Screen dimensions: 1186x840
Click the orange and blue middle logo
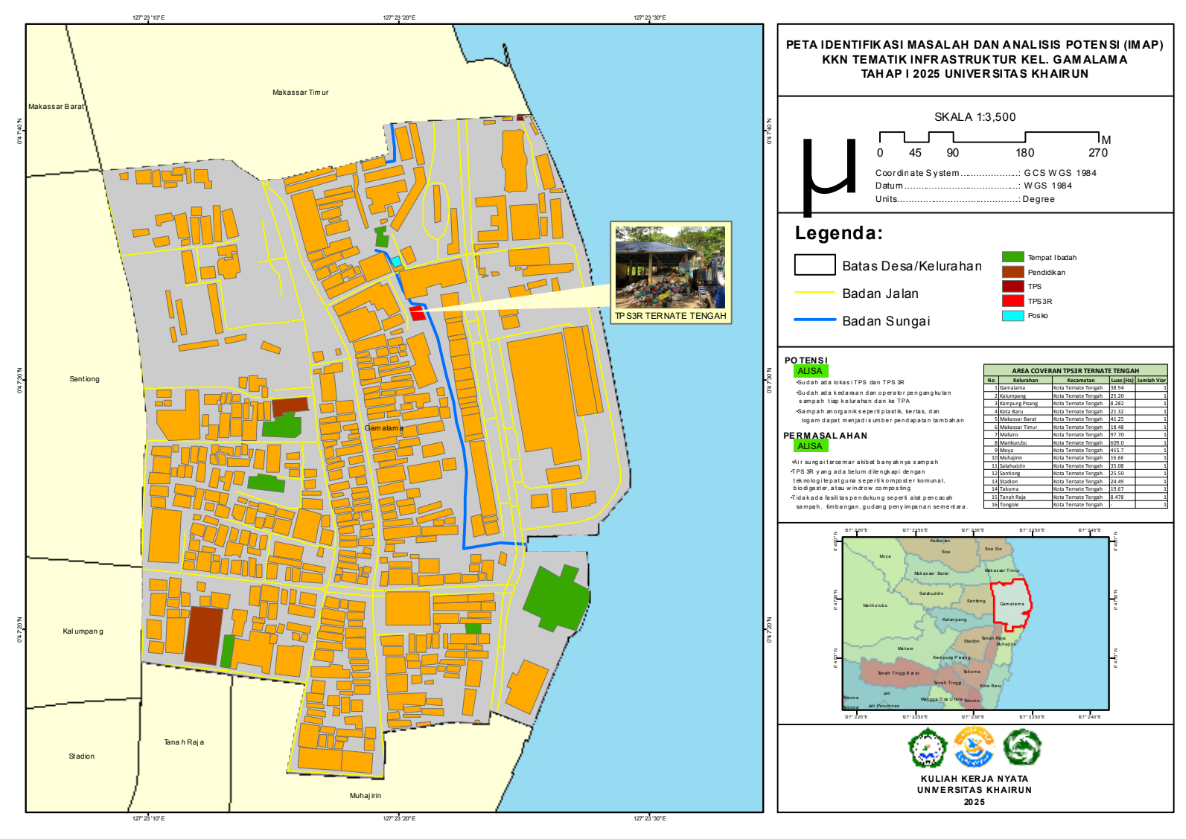tap(973, 744)
